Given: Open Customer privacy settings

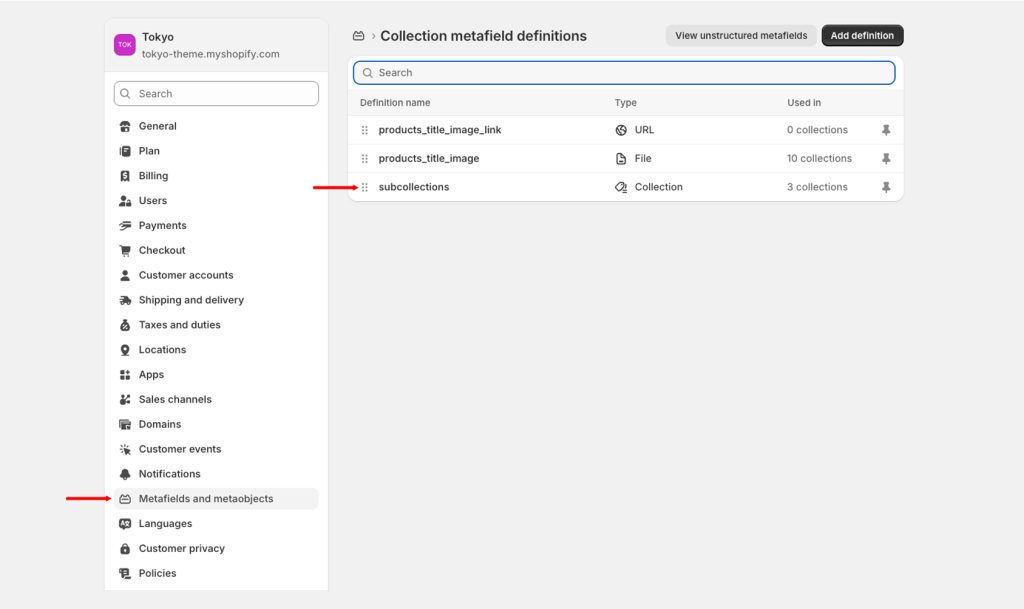Looking at the screenshot, I should point(216,548).
